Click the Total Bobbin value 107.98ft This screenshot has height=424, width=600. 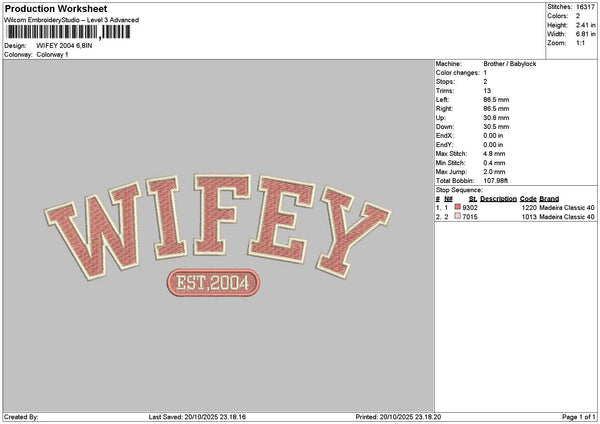tap(496, 181)
